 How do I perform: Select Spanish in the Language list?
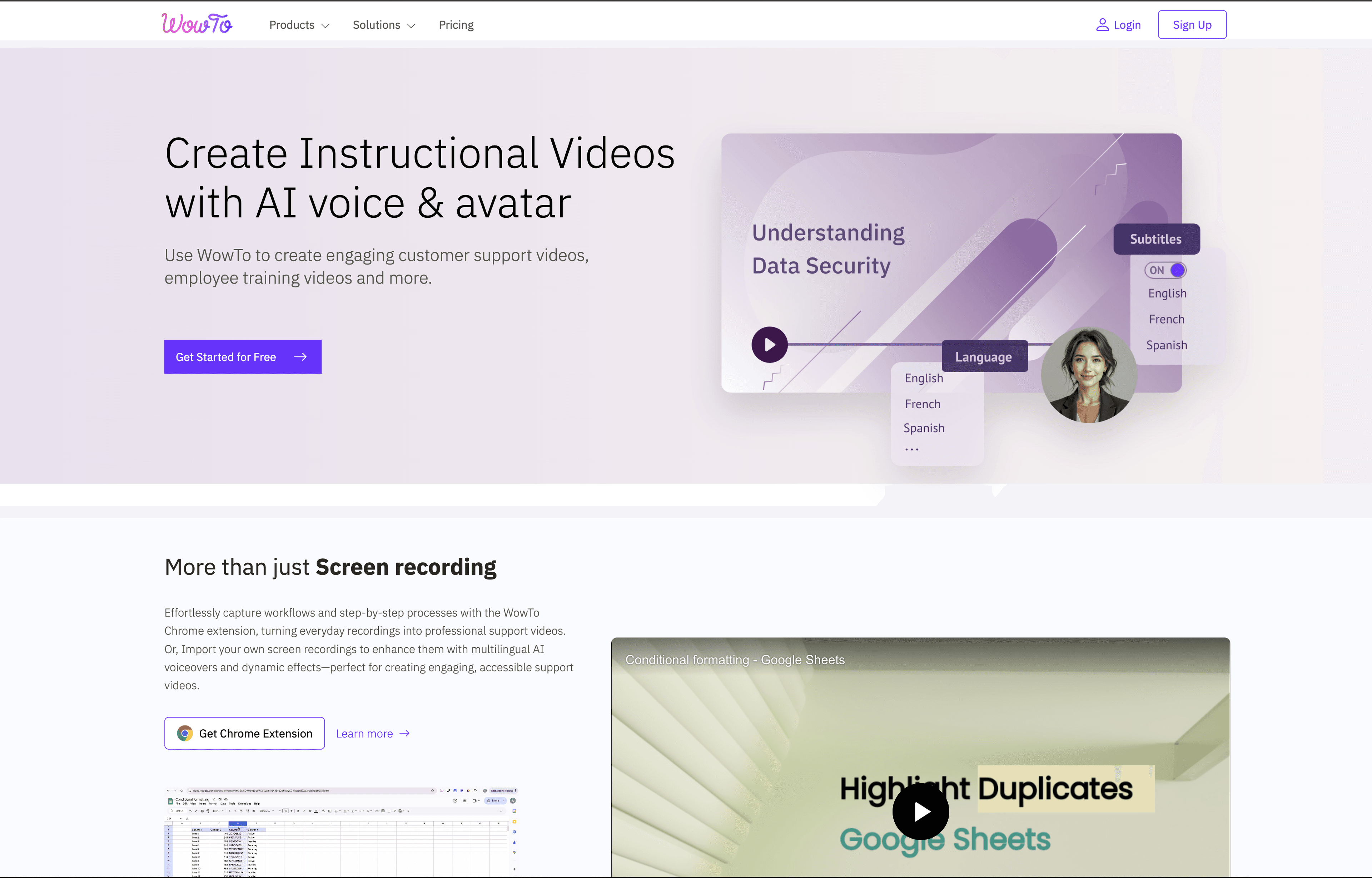pyautogui.click(x=924, y=428)
